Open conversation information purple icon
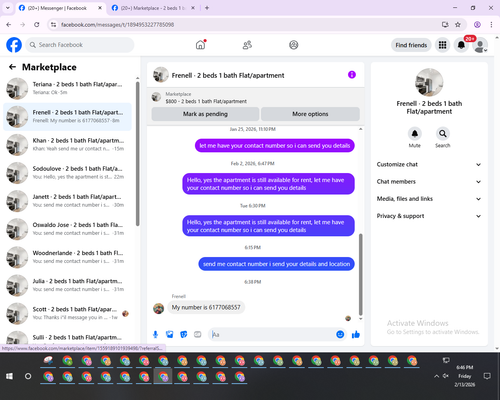500x400 pixels. click(x=352, y=75)
